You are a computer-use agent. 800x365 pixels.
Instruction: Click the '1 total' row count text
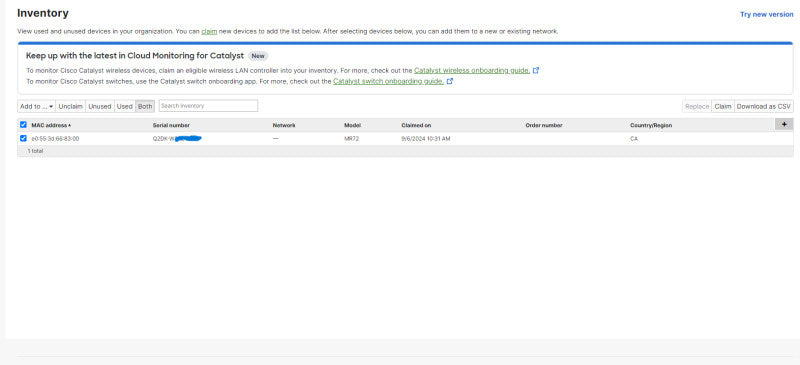(35, 152)
